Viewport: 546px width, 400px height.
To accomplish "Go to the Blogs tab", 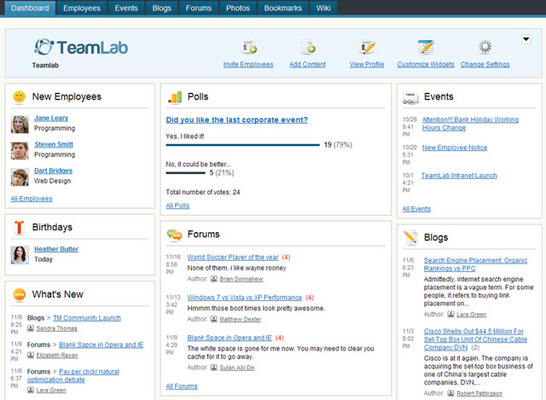I will pyautogui.click(x=162, y=8).
